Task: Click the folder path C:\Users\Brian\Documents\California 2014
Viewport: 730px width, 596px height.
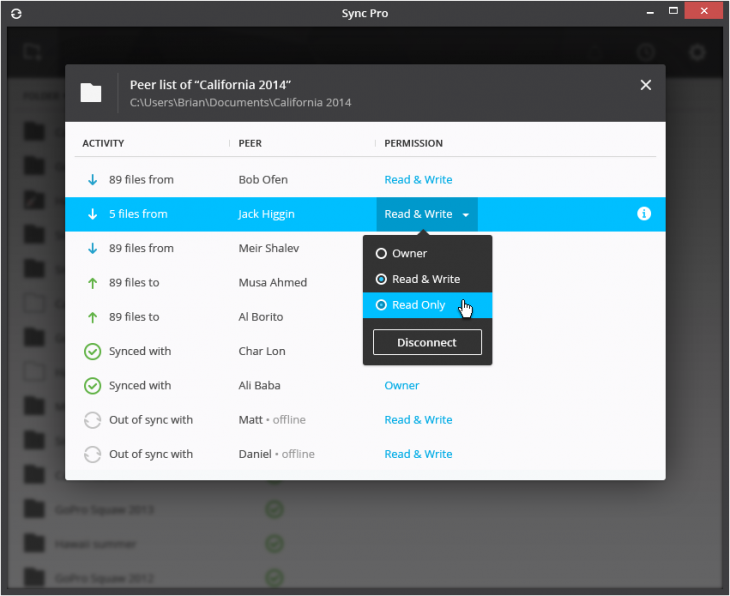Action: coord(240,103)
